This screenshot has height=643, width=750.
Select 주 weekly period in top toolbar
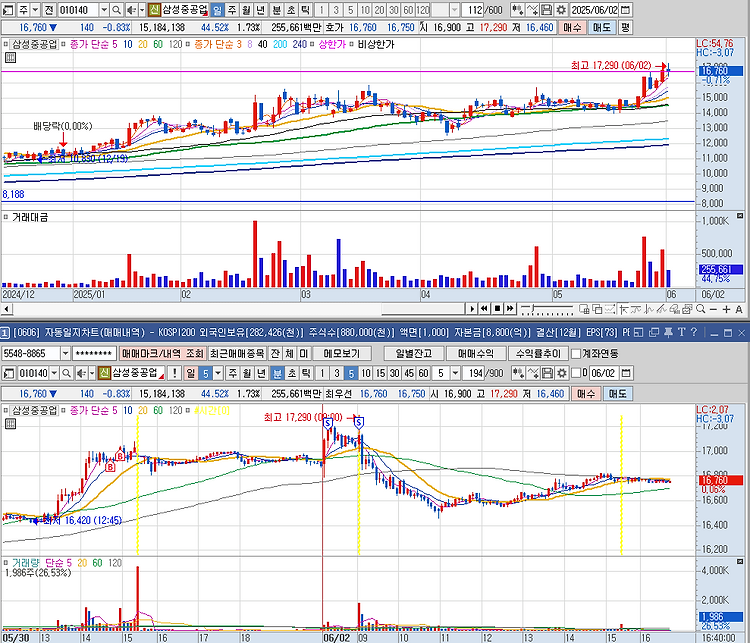[x=232, y=10]
